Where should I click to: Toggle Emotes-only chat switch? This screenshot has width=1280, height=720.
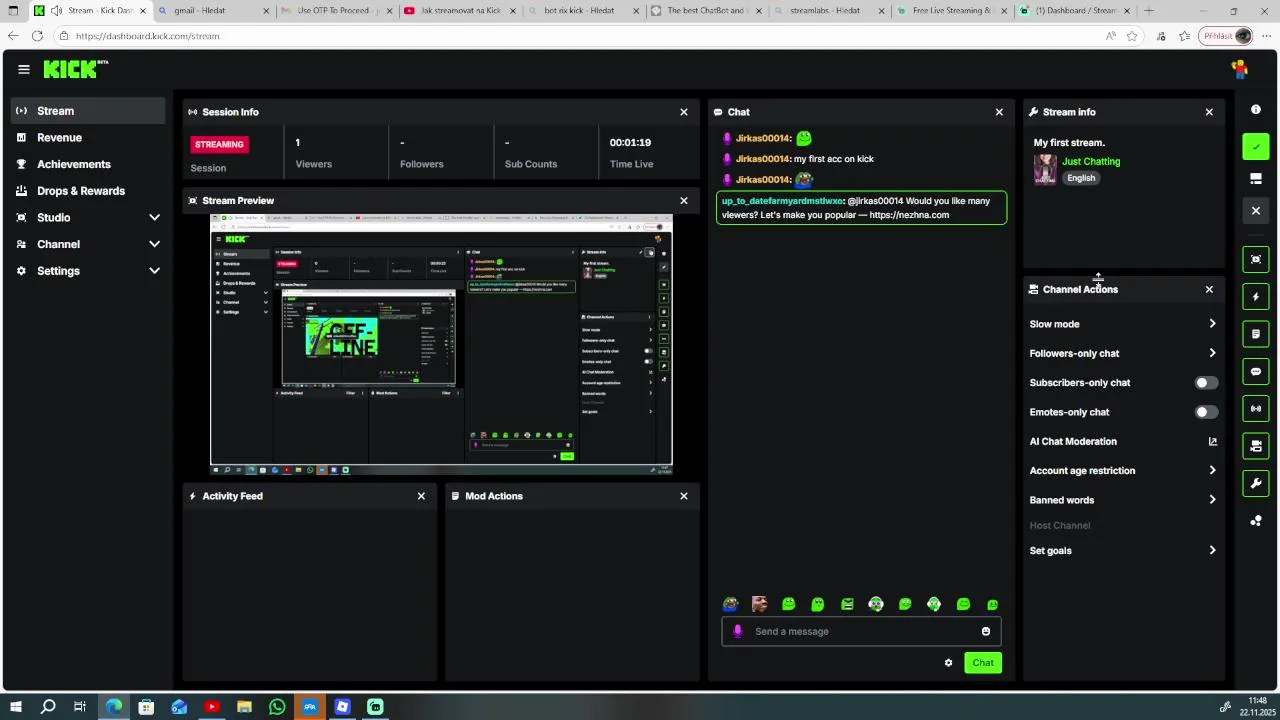[1206, 412]
